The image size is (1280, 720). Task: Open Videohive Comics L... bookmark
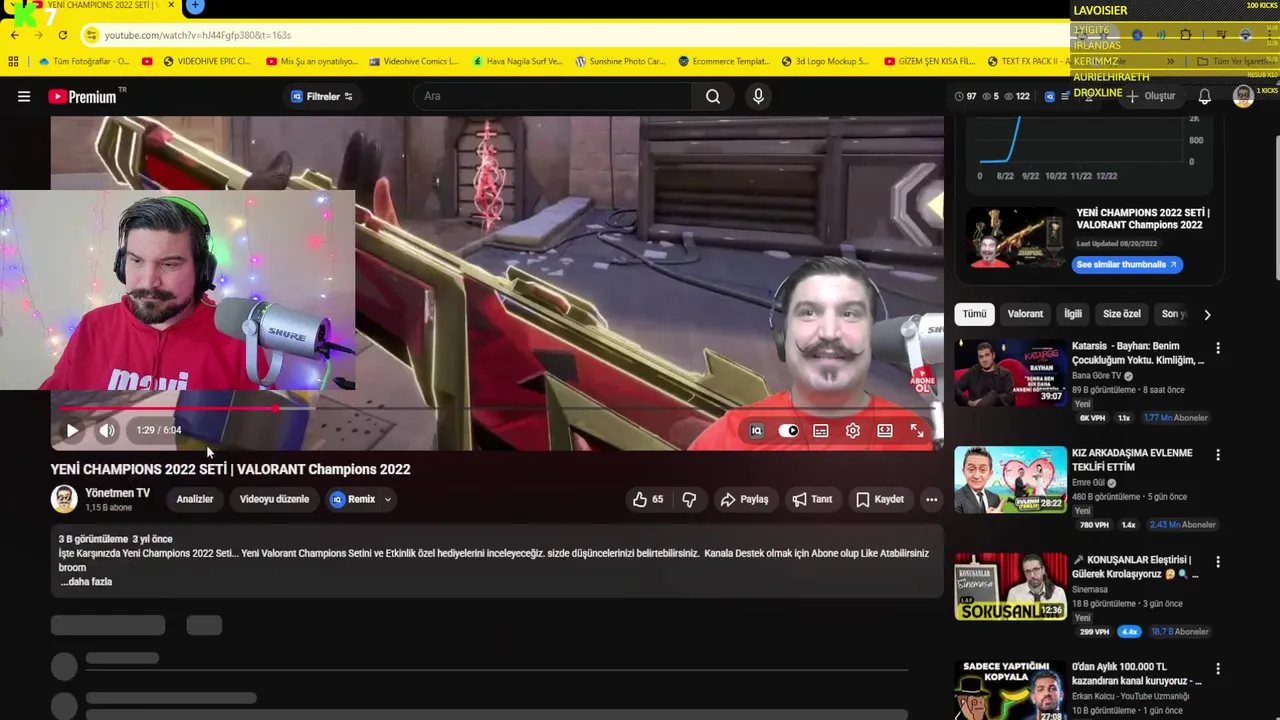(x=413, y=61)
